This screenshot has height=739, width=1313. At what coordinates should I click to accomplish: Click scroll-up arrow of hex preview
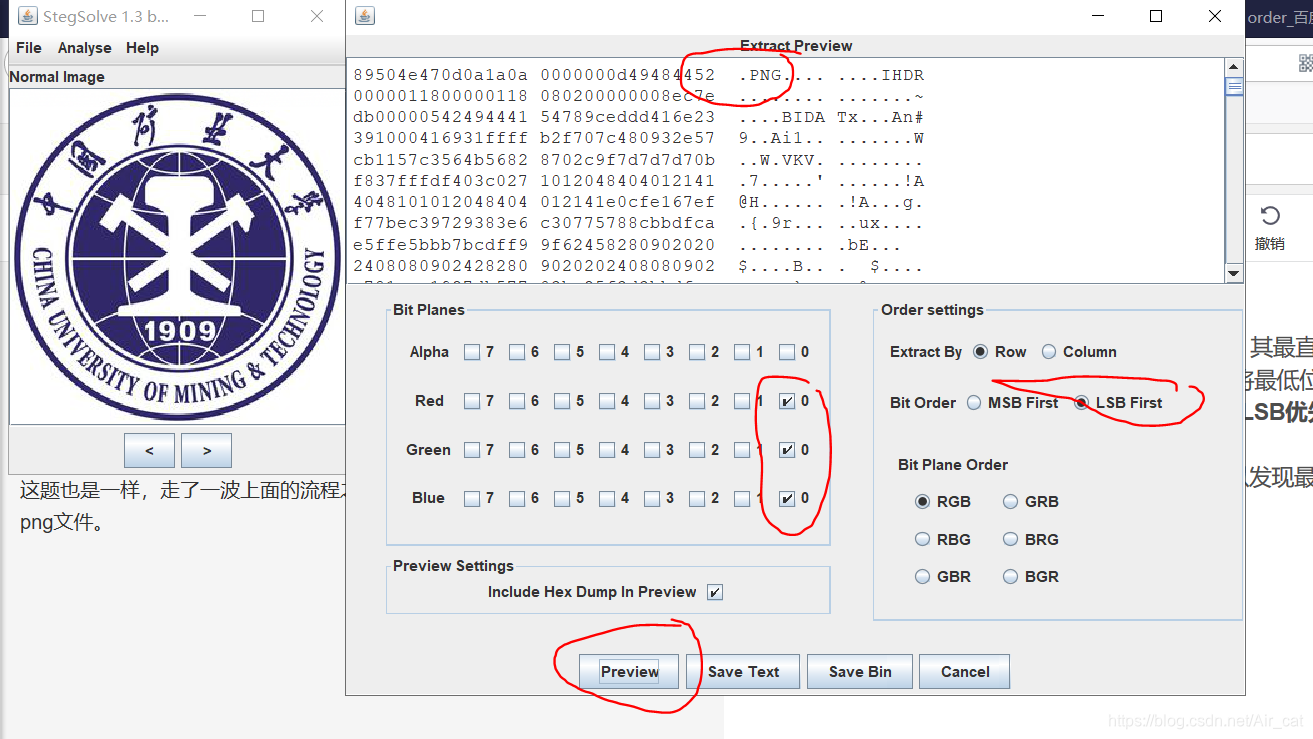pos(1234,67)
